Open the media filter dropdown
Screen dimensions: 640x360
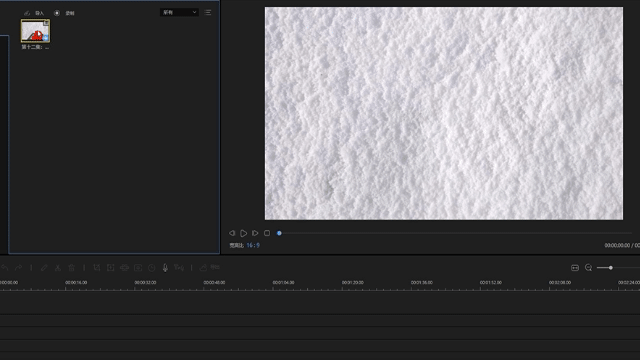pyautogui.click(x=179, y=12)
